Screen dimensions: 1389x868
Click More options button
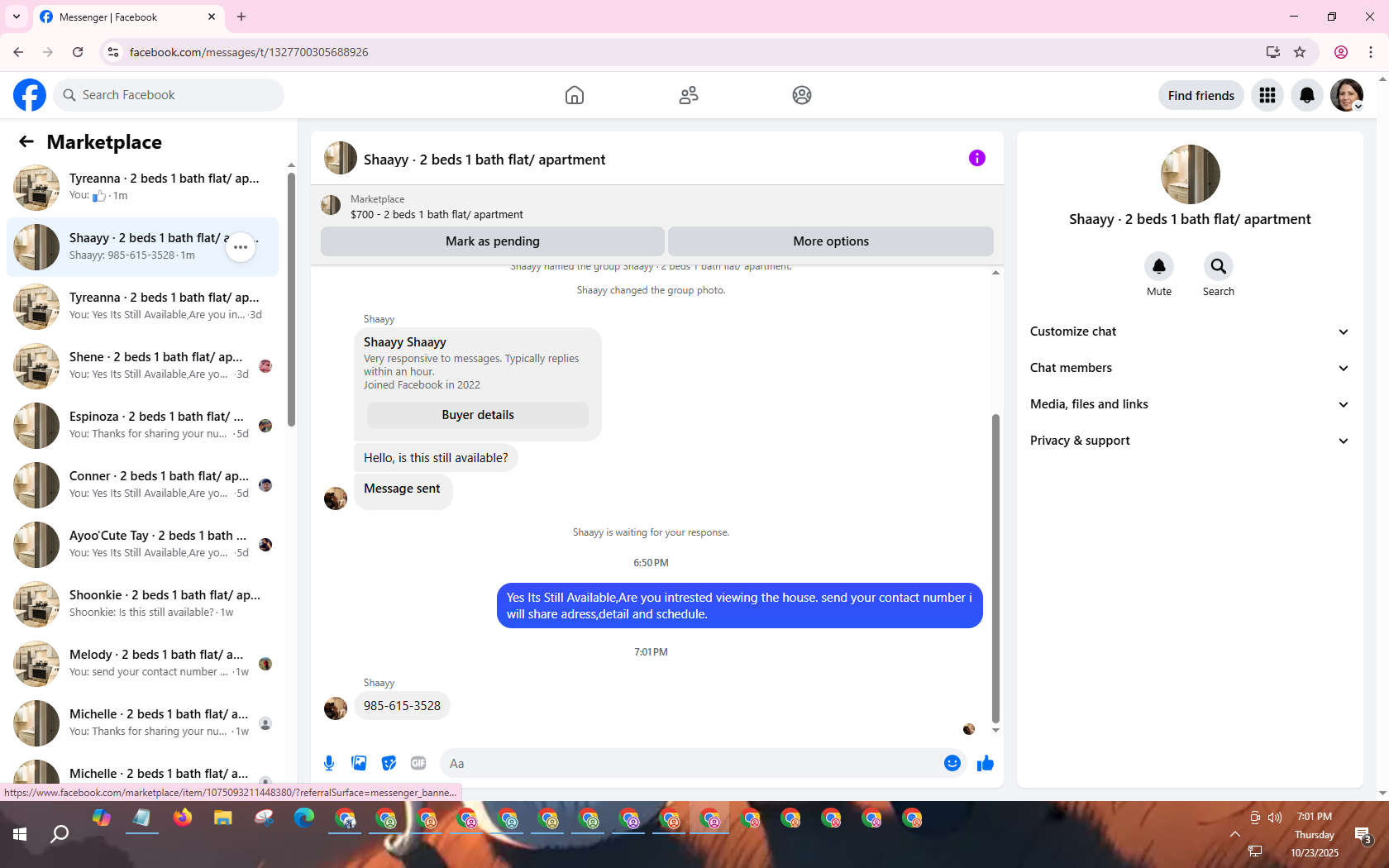tap(831, 241)
